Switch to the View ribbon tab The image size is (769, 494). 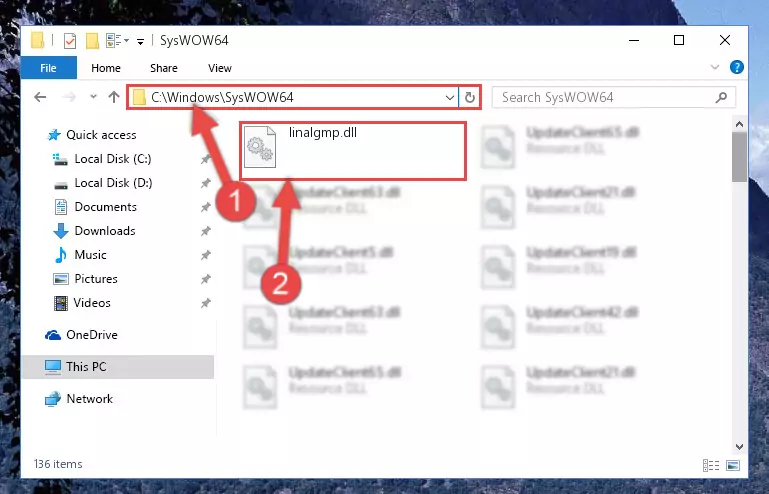point(220,68)
